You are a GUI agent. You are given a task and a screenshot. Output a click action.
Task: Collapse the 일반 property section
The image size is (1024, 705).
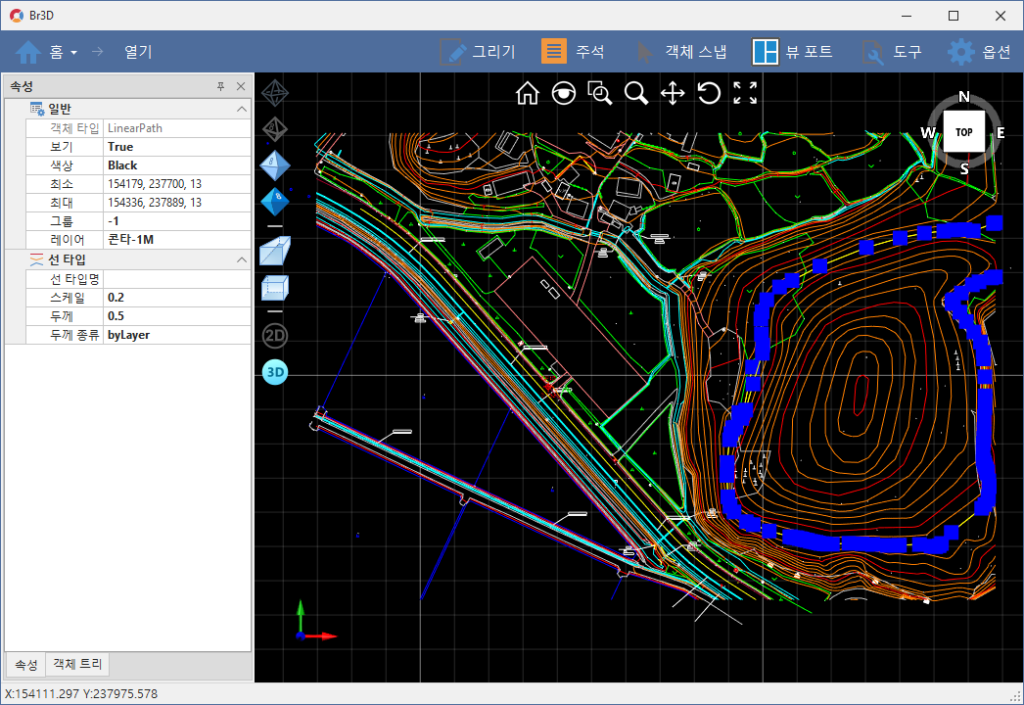click(x=241, y=109)
